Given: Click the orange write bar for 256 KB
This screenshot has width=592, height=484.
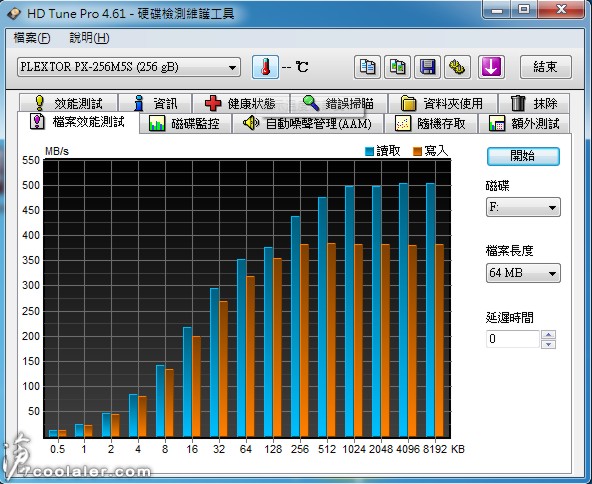Looking at the screenshot, I should [304, 341].
